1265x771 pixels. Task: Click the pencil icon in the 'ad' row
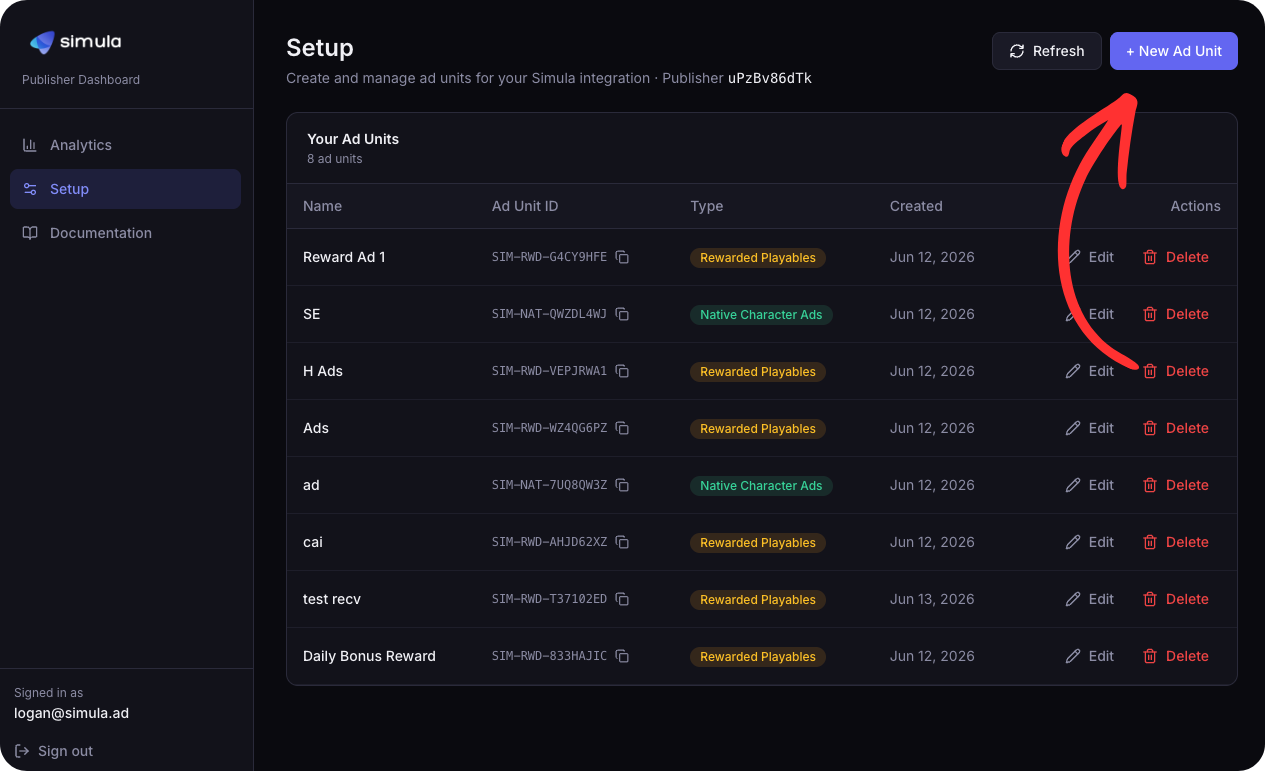pos(1073,485)
